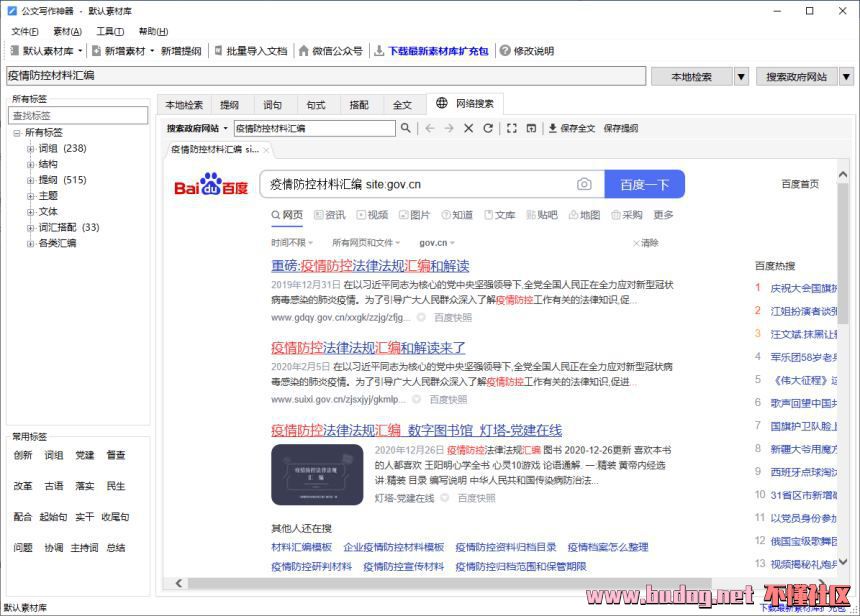Click Baidu camera image search icon
Image resolution: width=860 pixels, height=616 pixels.
click(584, 184)
